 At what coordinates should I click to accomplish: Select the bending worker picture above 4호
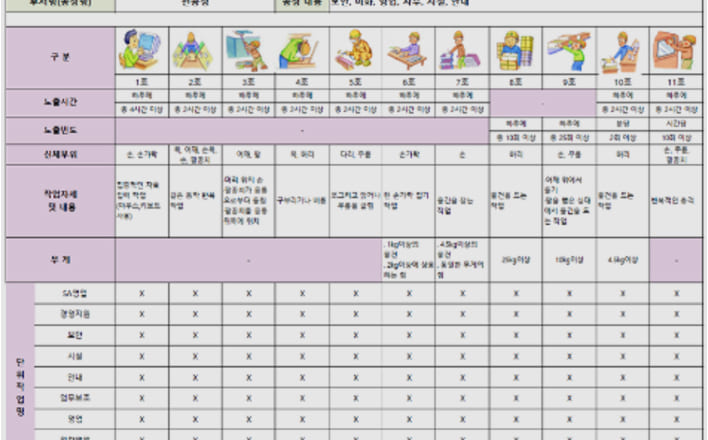(x=302, y=49)
